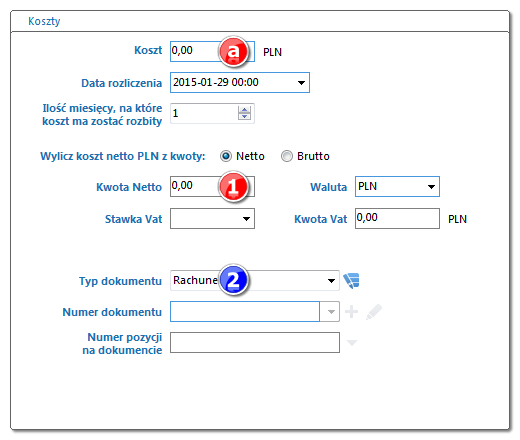This screenshot has width=520, height=440.
Task: Decrease the month count with the down arrow
Action: point(244,116)
